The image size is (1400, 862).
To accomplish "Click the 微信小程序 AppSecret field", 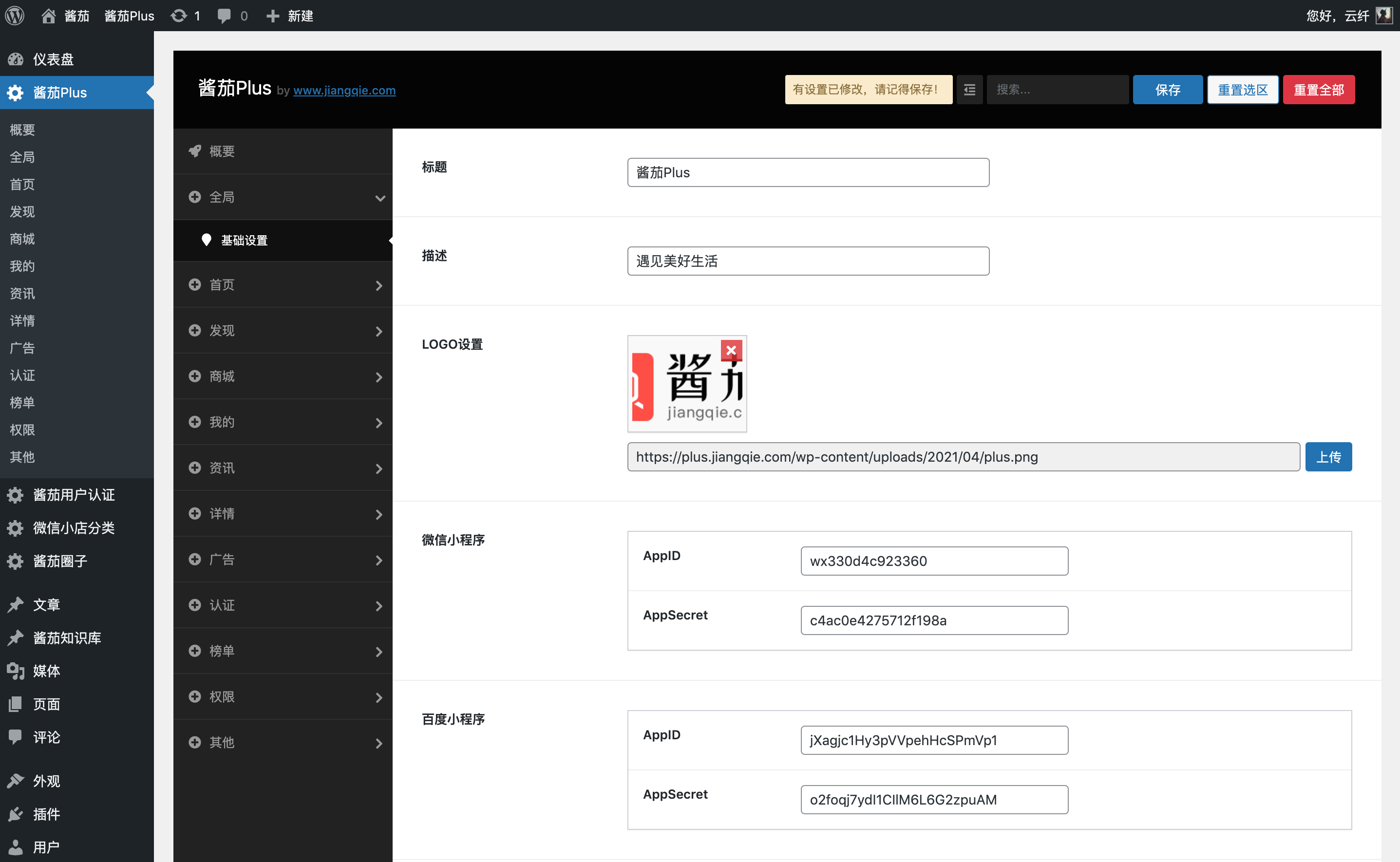I will [934, 620].
